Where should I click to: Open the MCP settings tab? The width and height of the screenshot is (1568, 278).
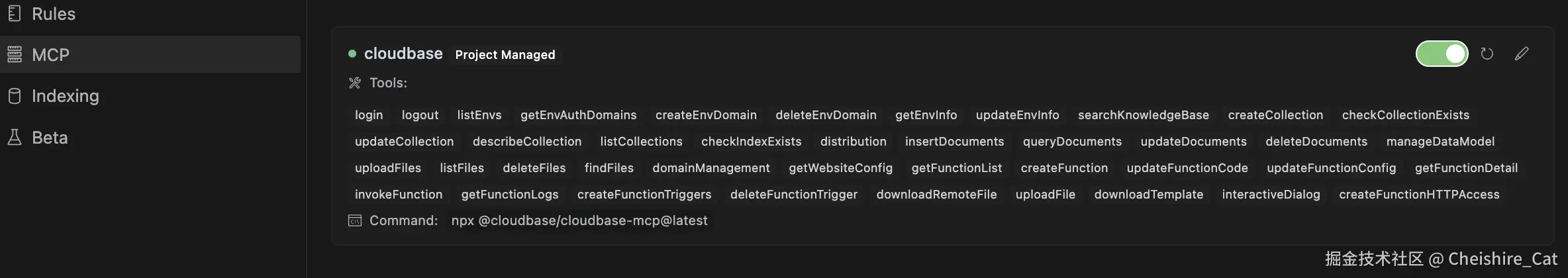coord(50,54)
